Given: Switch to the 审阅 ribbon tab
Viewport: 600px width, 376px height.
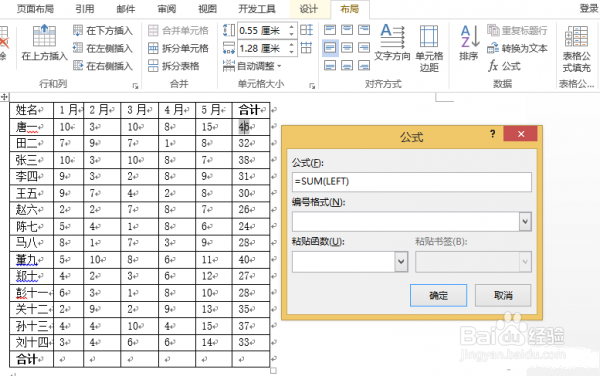Looking at the screenshot, I should (x=167, y=8).
